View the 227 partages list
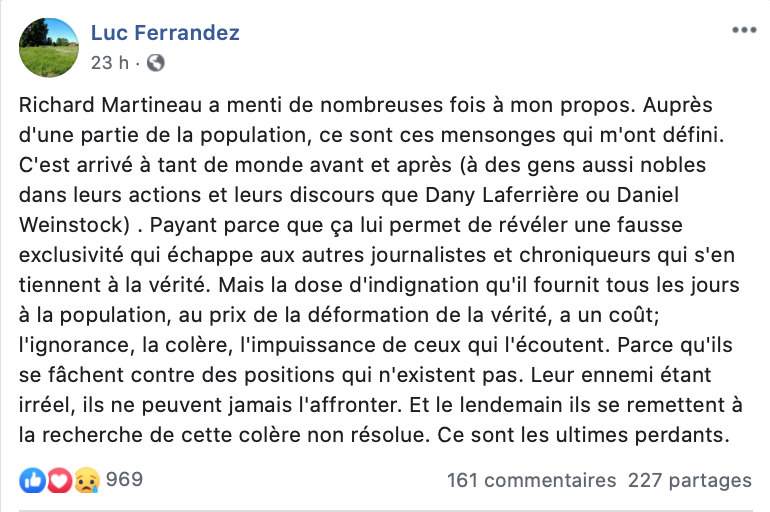 [689, 480]
